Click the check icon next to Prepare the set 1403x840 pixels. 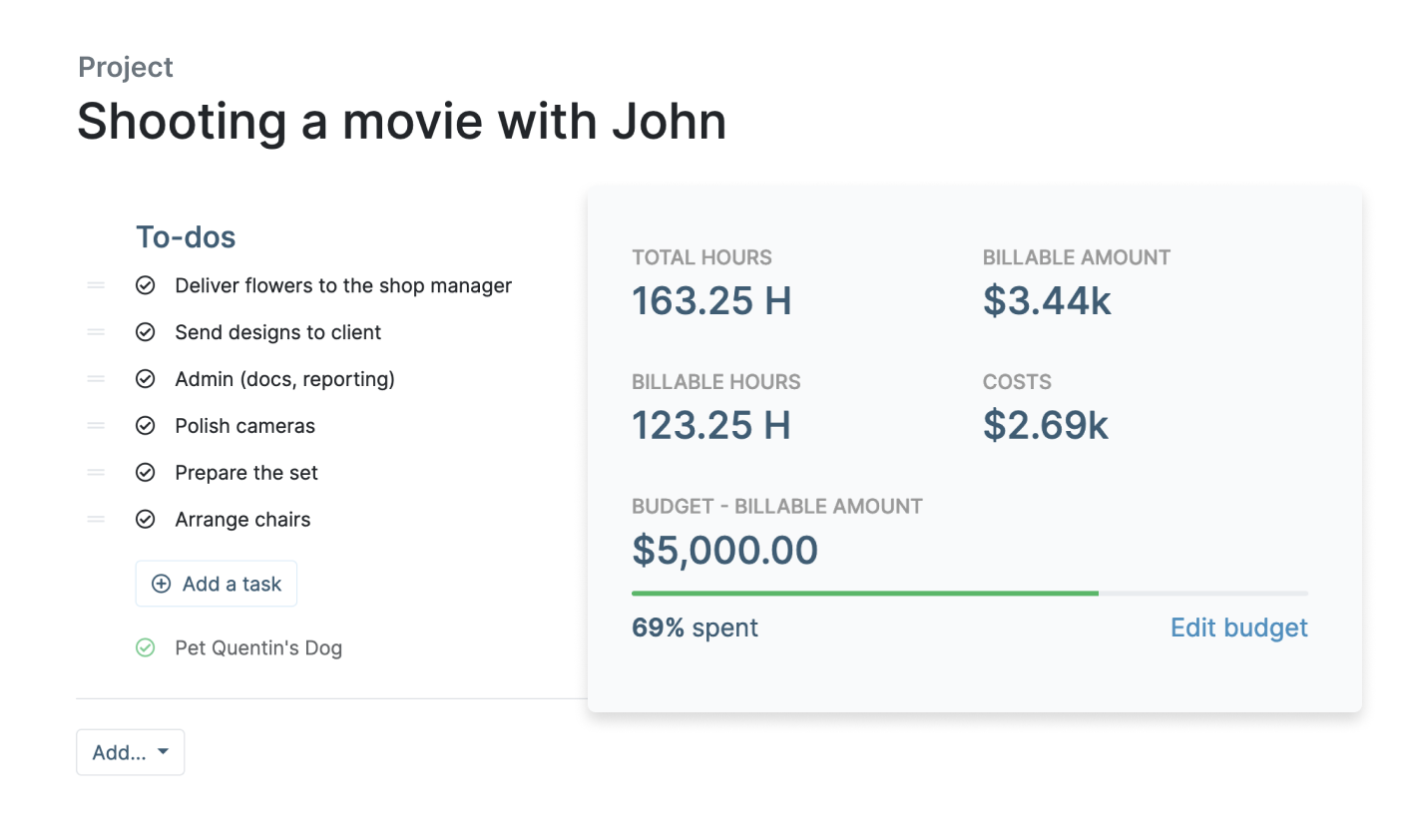[x=146, y=472]
